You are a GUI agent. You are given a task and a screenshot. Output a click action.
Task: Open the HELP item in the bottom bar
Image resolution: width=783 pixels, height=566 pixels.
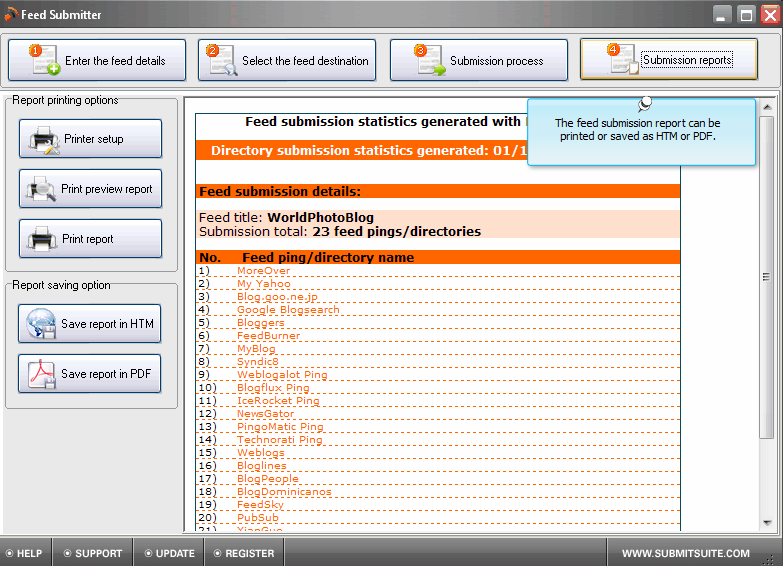(24, 553)
